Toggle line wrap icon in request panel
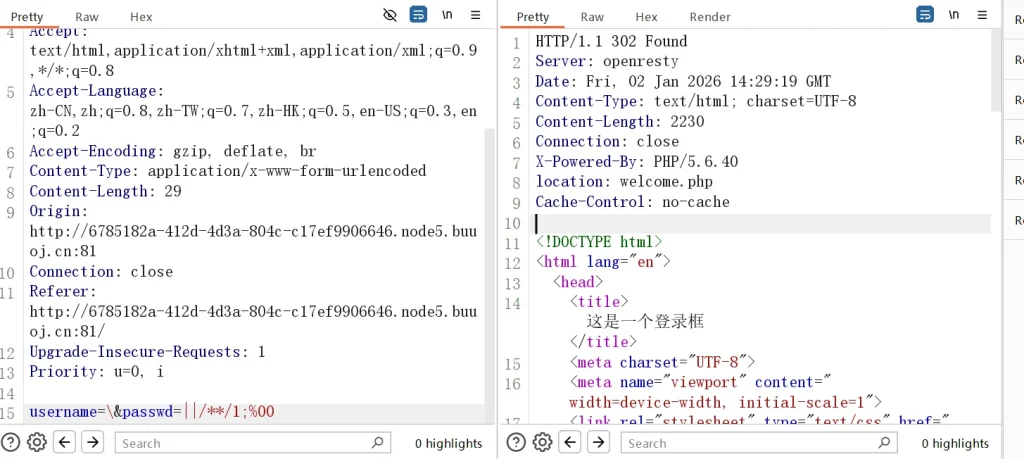1024x459 pixels. pyautogui.click(x=419, y=15)
